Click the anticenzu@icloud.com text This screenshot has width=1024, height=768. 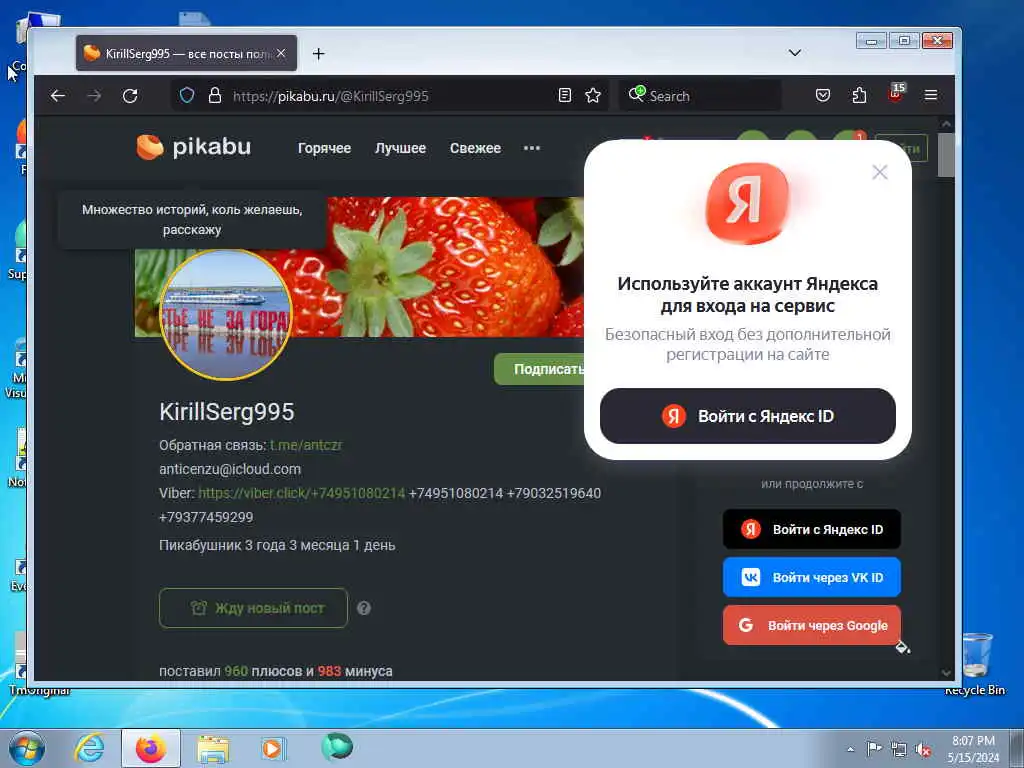[230, 469]
